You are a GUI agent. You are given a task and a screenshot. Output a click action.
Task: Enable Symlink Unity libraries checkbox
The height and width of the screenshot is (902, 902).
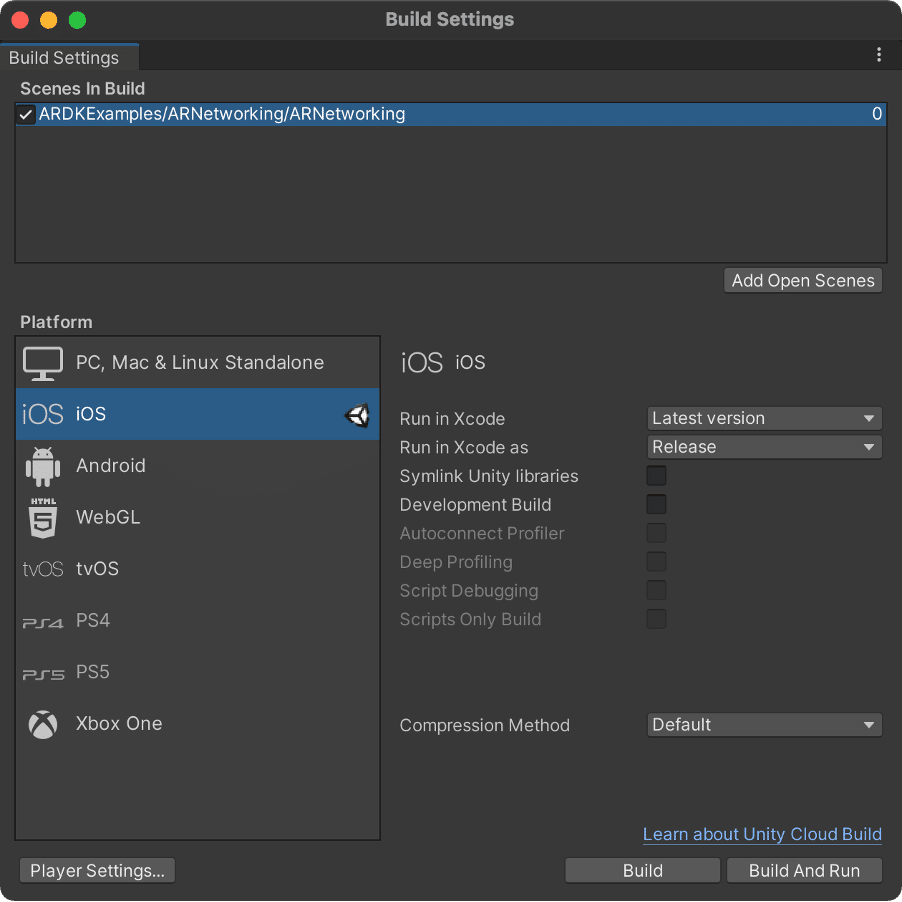(656, 476)
